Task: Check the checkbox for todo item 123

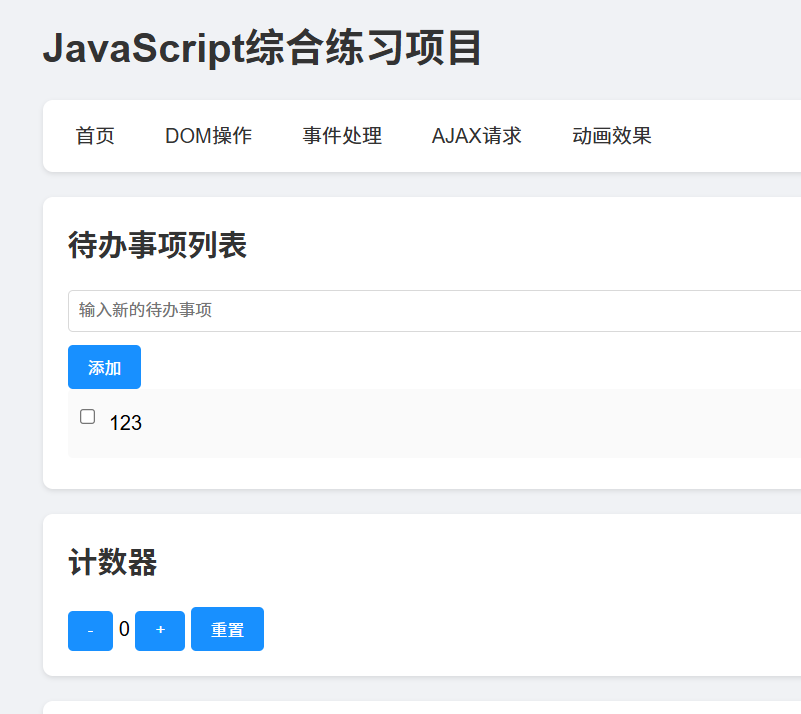Action: [x=88, y=417]
